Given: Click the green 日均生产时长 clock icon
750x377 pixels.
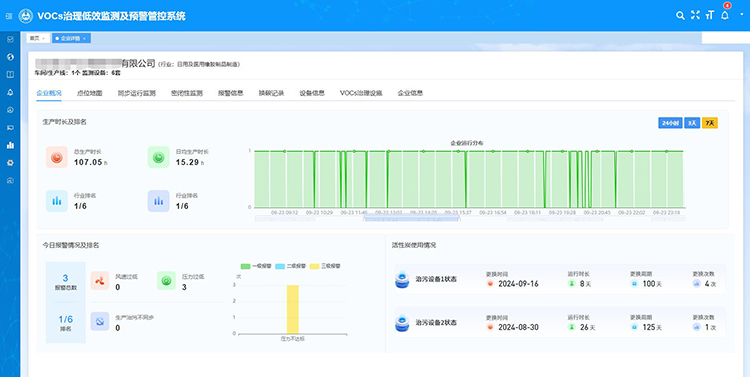Looking at the screenshot, I should coord(158,157).
